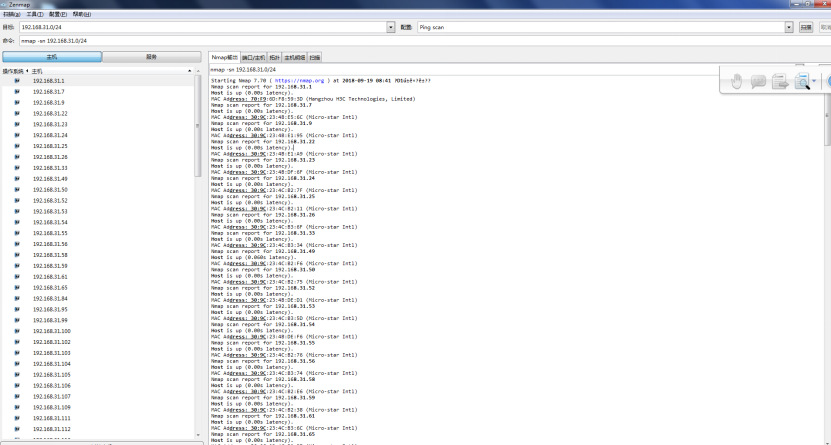Open the Ping scan profile dropdown arrow
This screenshot has width=831, height=445.
tap(789, 27)
